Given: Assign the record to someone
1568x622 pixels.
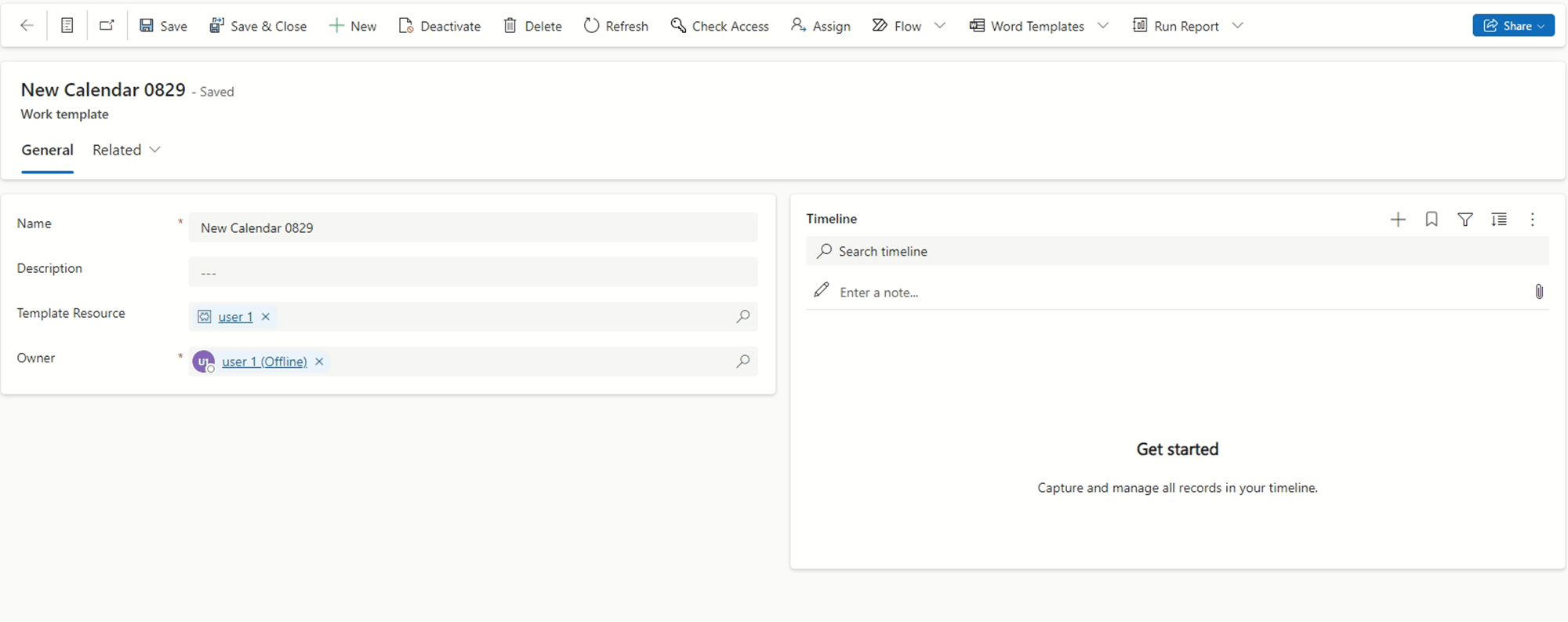Looking at the screenshot, I should click(x=821, y=26).
